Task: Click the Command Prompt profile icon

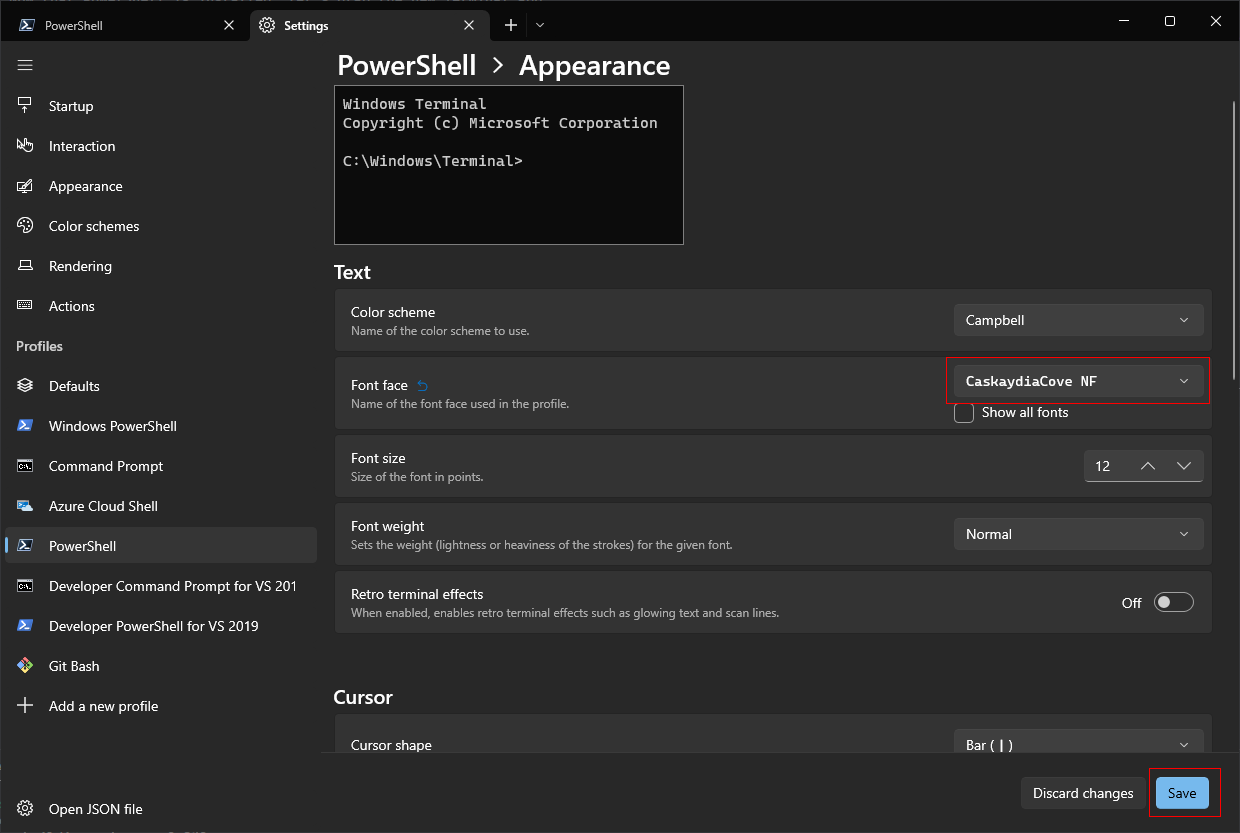Action: [25, 465]
